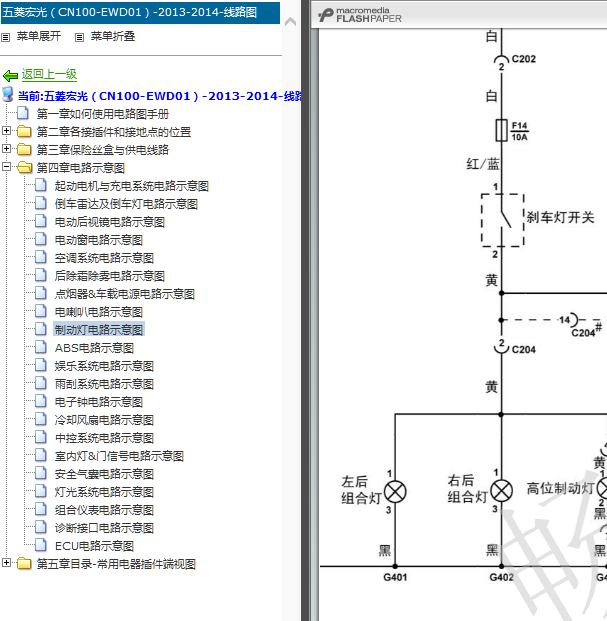Click the page icon beside 制动灯电路示意图
Screen dimensions: 607x621
coord(41,329)
